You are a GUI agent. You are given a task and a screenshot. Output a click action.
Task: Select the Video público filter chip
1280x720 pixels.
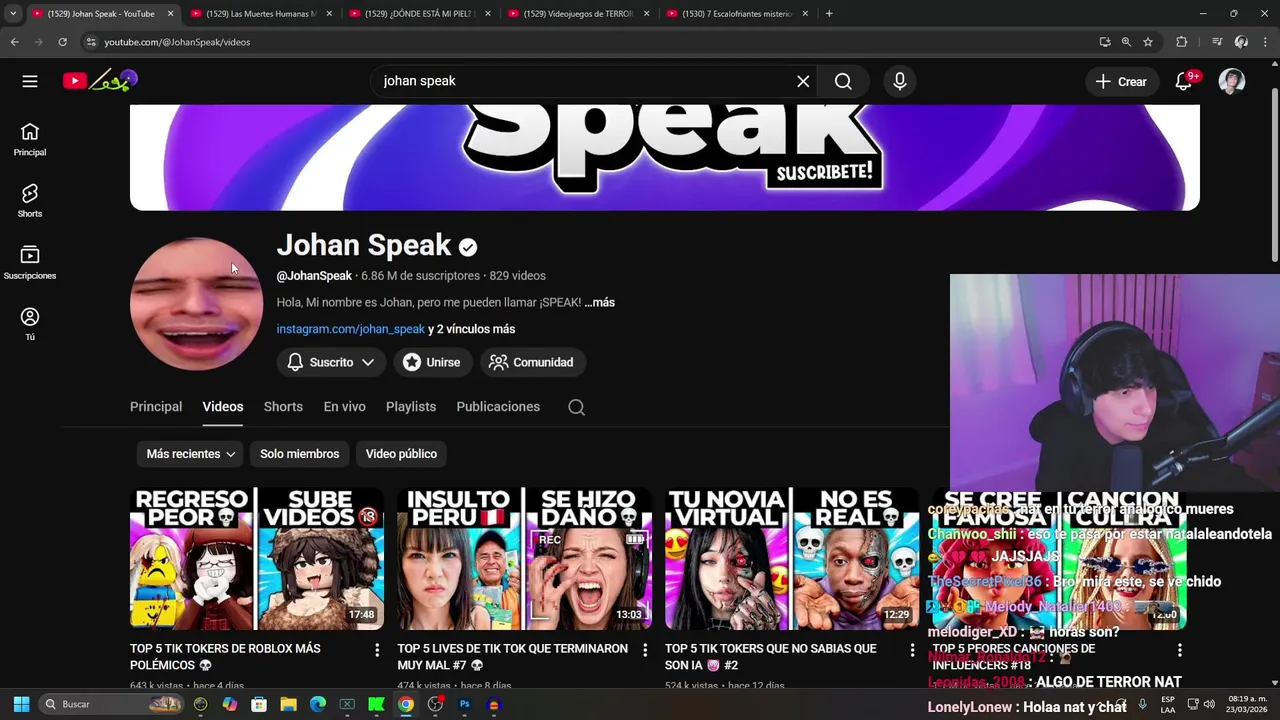pyautogui.click(x=401, y=454)
